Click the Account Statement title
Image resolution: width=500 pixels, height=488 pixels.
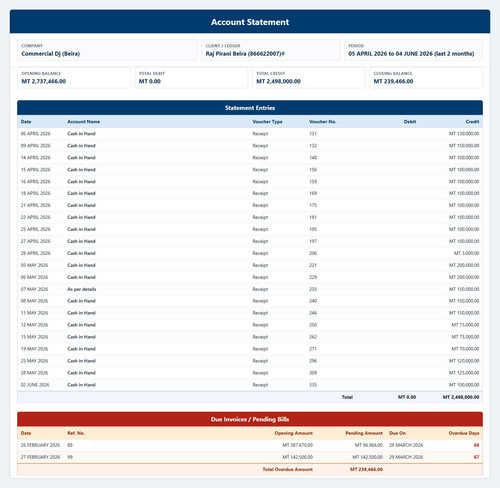click(250, 22)
